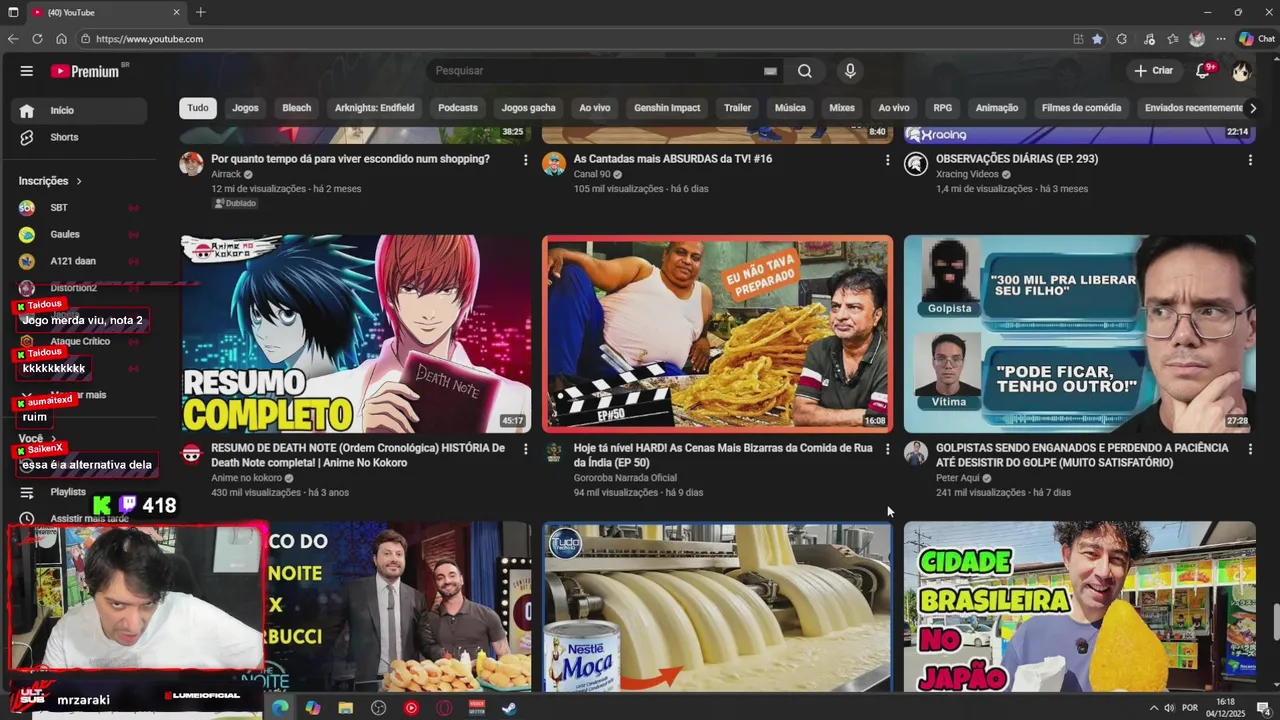Open a new browser tab with plus
Image resolution: width=1280 pixels, height=720 pixels.
pos(201,12)
